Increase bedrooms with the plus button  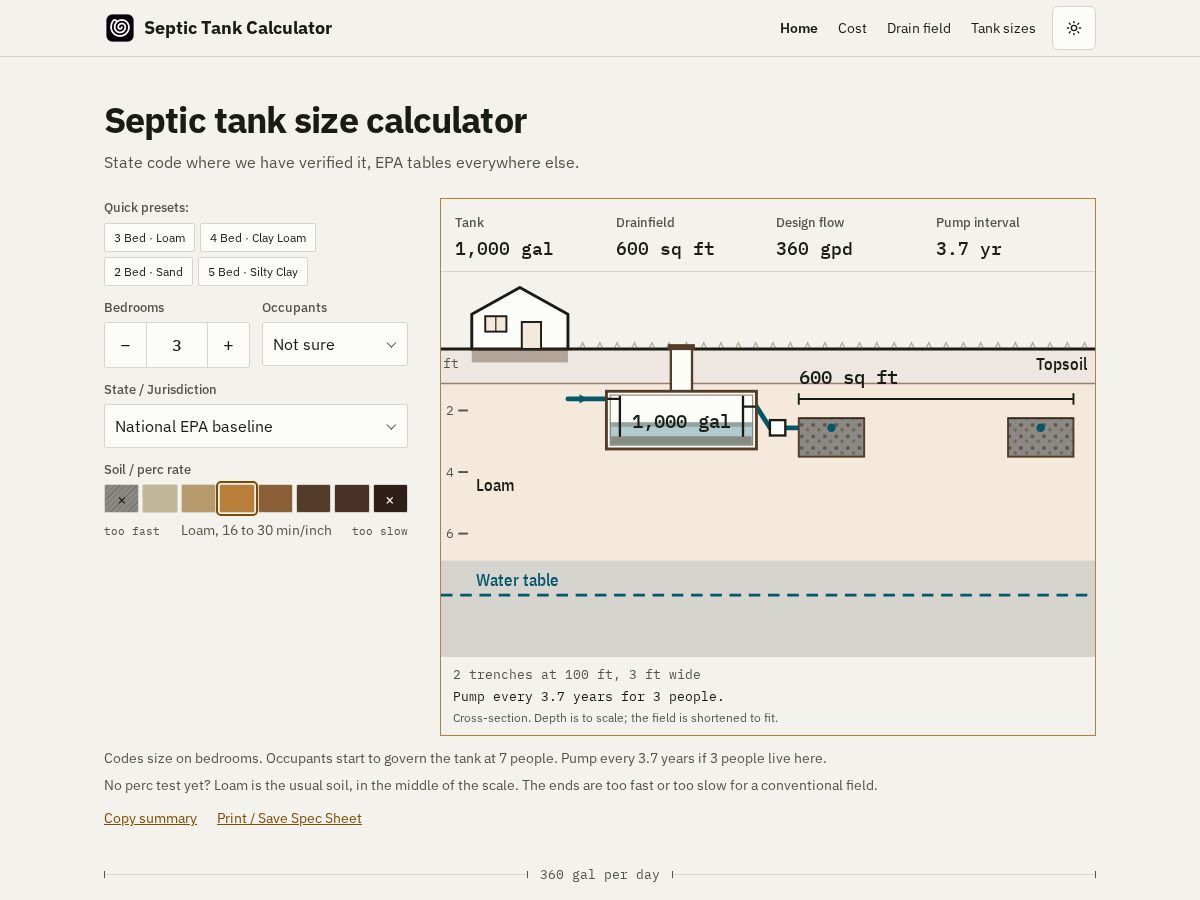coord(228,345)
